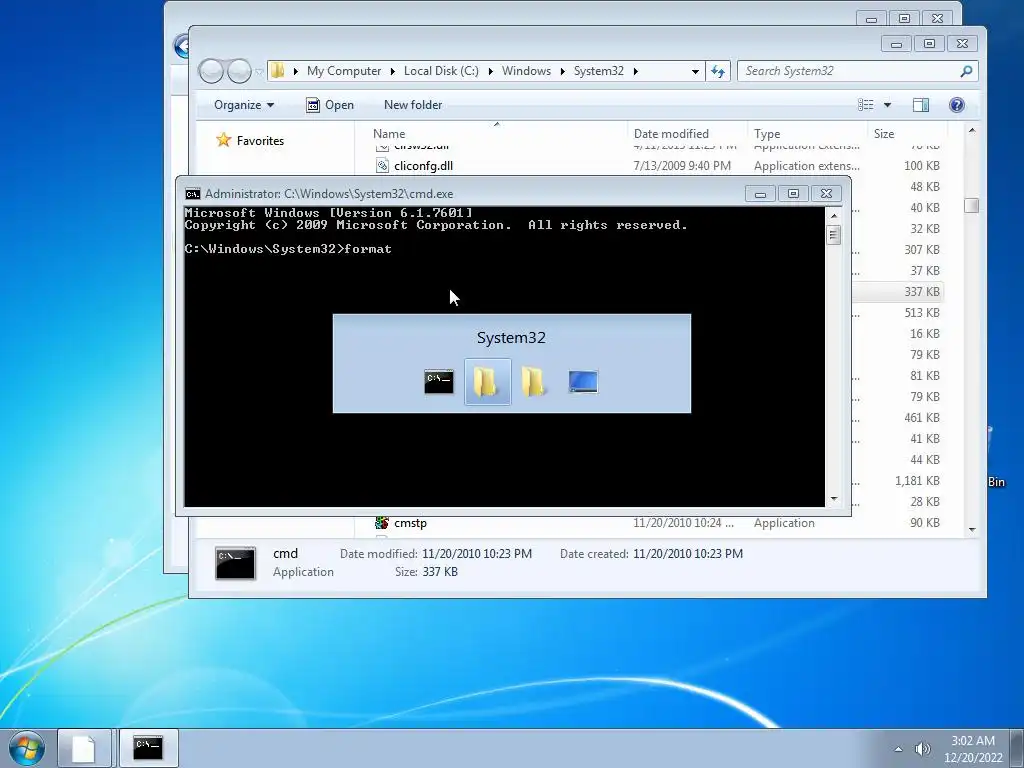
Task: Click magnifier icon in search box
Action: point(967,71)
